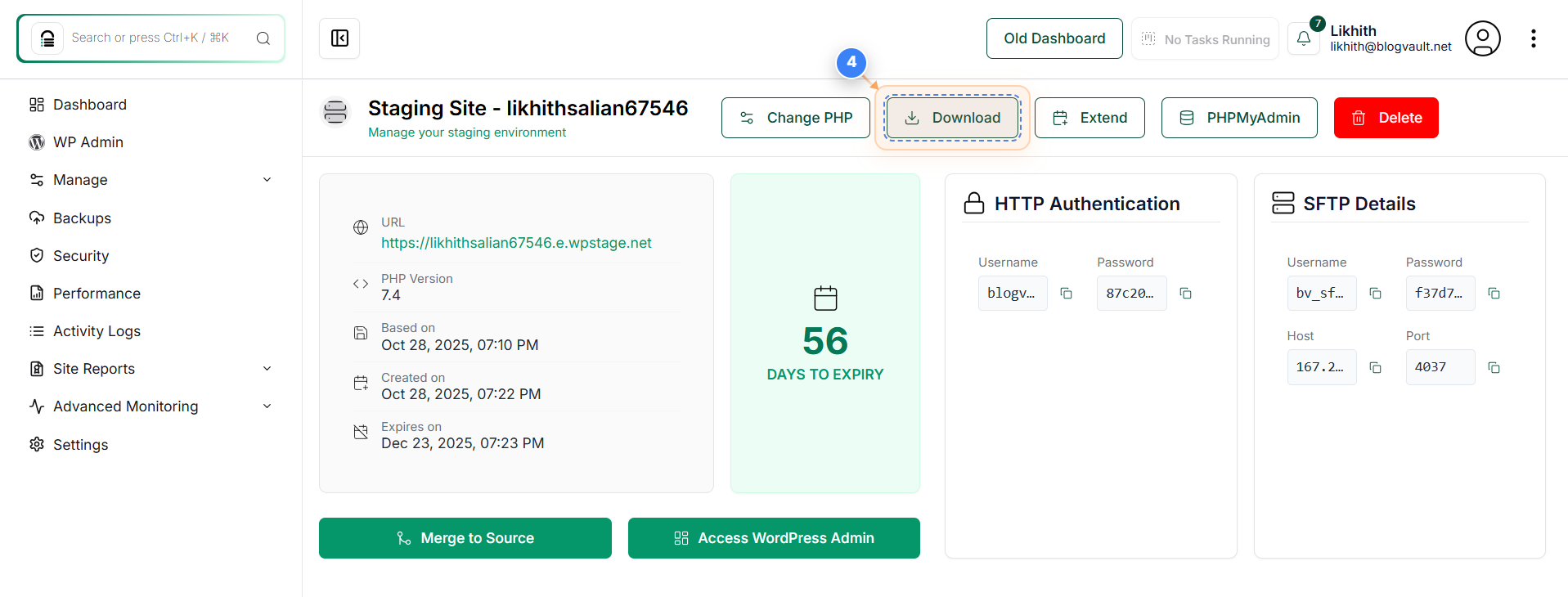Click the BlogVault logo in search box
1568x597 pixels.
pyautogui.click(x=47, y=38)
